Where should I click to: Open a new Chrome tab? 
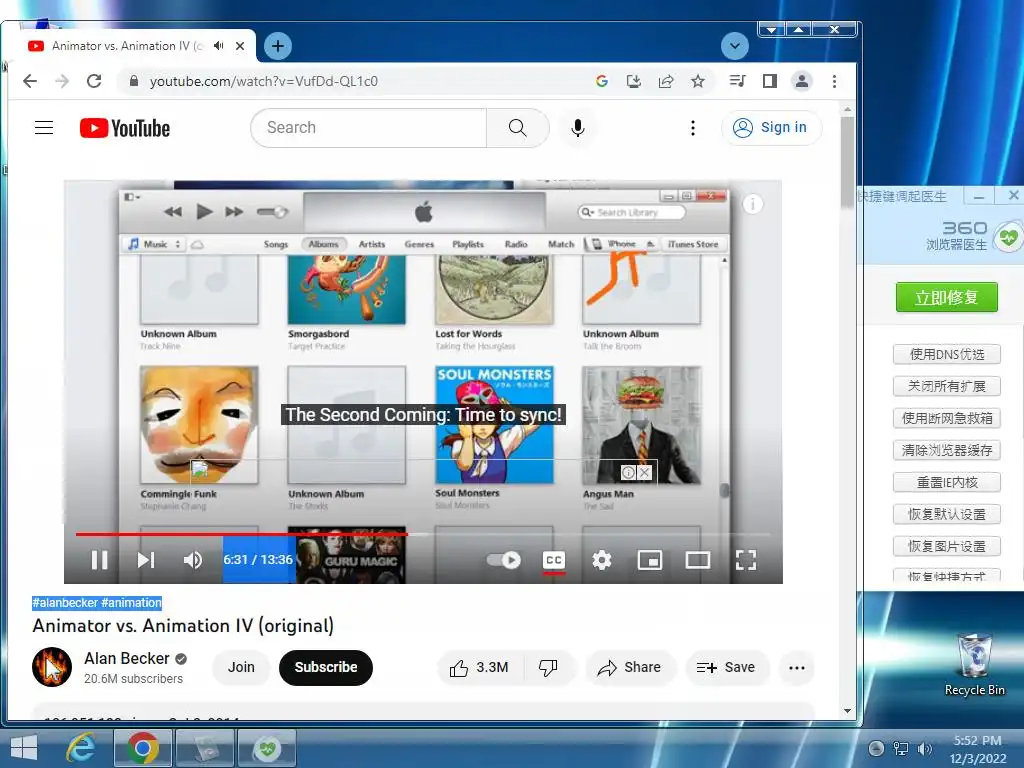point(278,46)
